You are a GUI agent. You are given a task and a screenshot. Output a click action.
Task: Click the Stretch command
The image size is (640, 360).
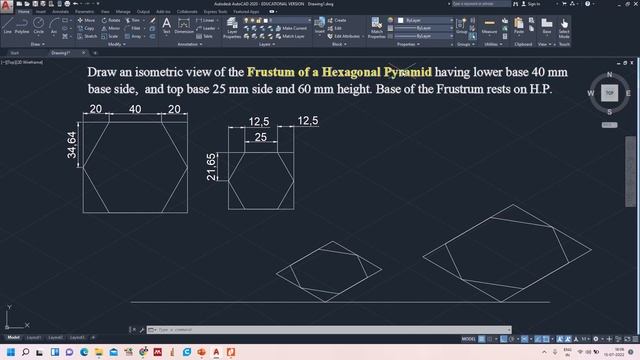coord(87,36)
